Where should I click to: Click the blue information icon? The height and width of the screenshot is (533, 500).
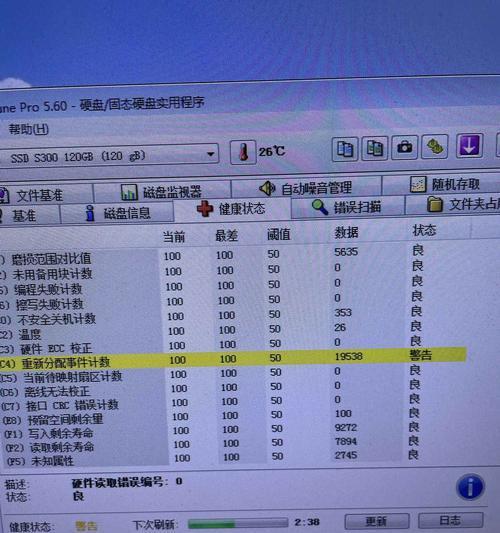470,487
